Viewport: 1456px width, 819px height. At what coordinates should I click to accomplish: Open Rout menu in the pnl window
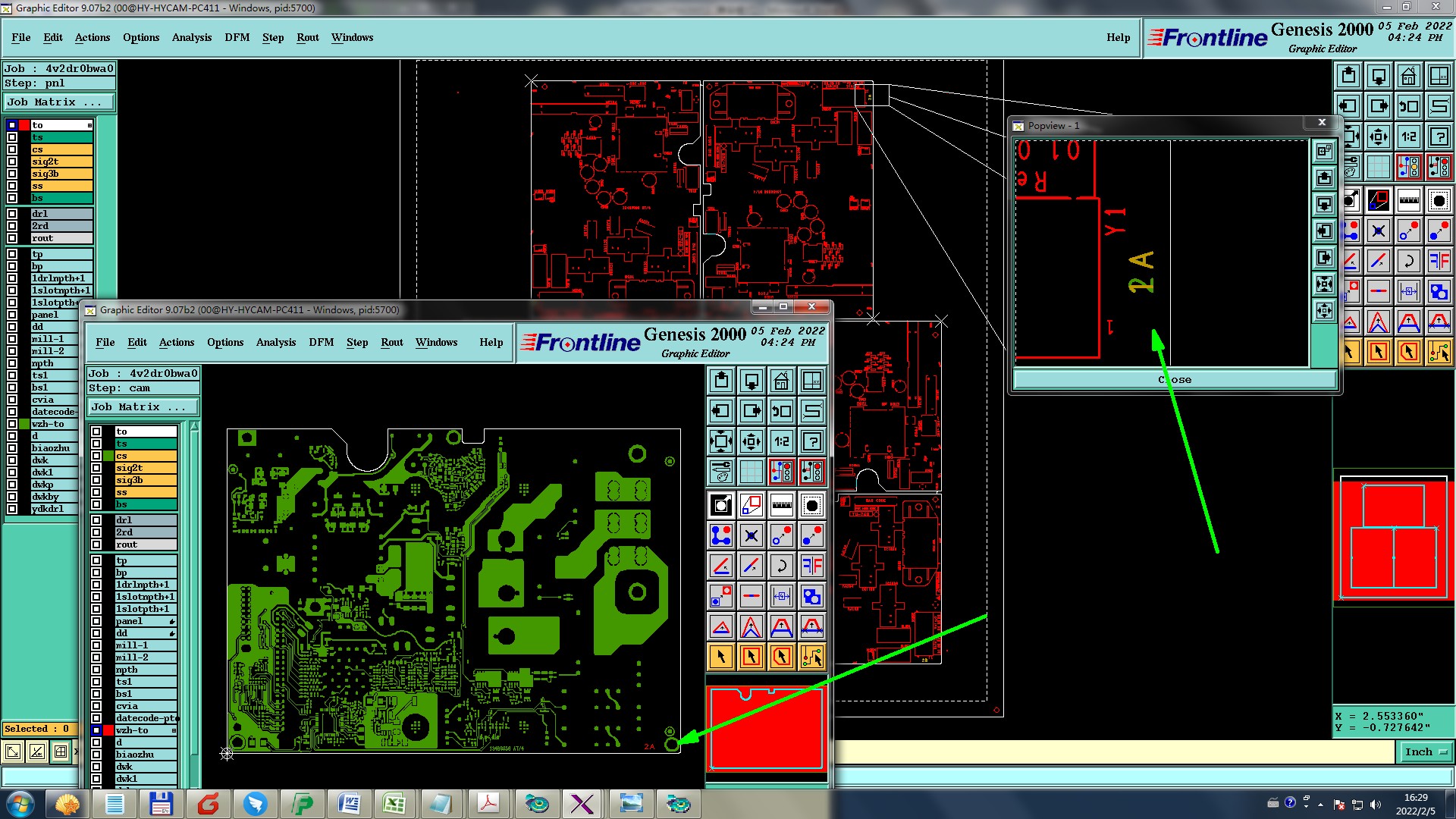pos(307,37)
